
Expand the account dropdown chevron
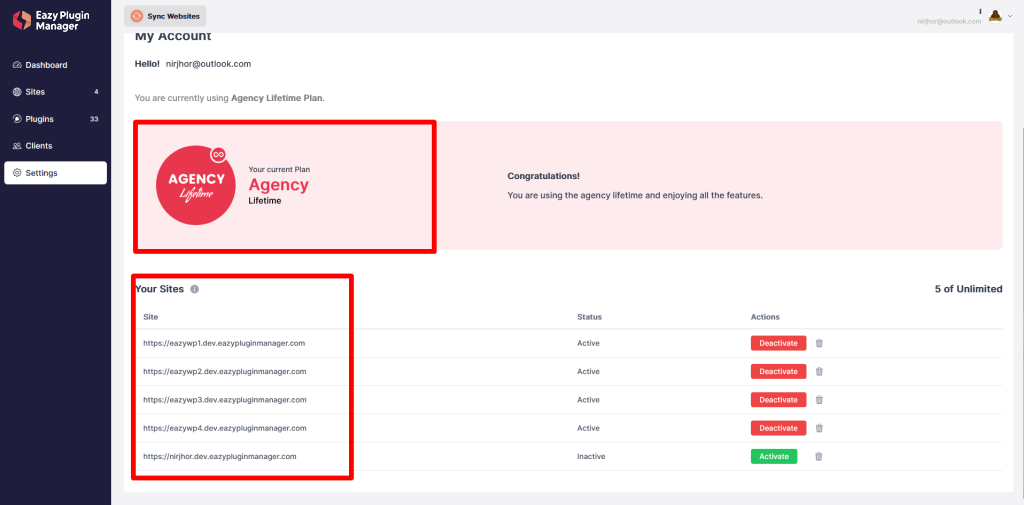click(1010, 16)
